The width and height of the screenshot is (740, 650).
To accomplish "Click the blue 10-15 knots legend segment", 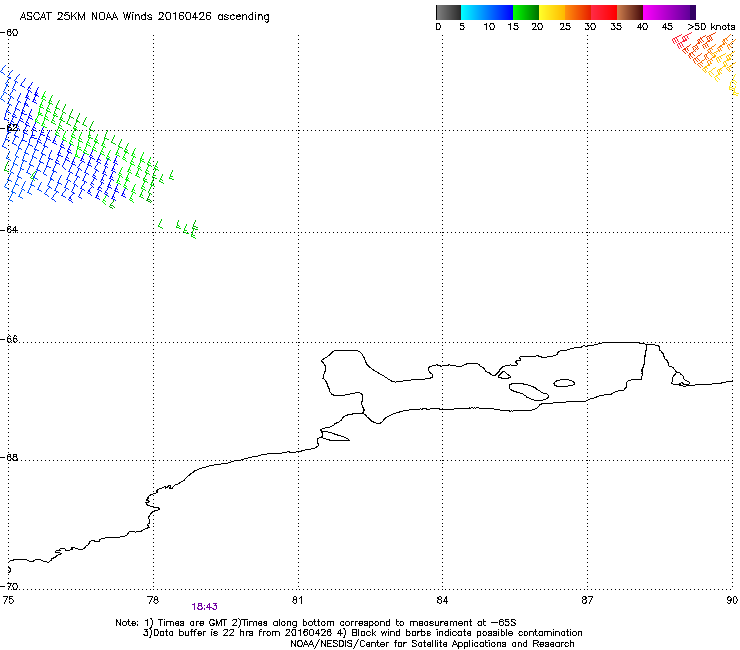I will (x=500, y=12).
